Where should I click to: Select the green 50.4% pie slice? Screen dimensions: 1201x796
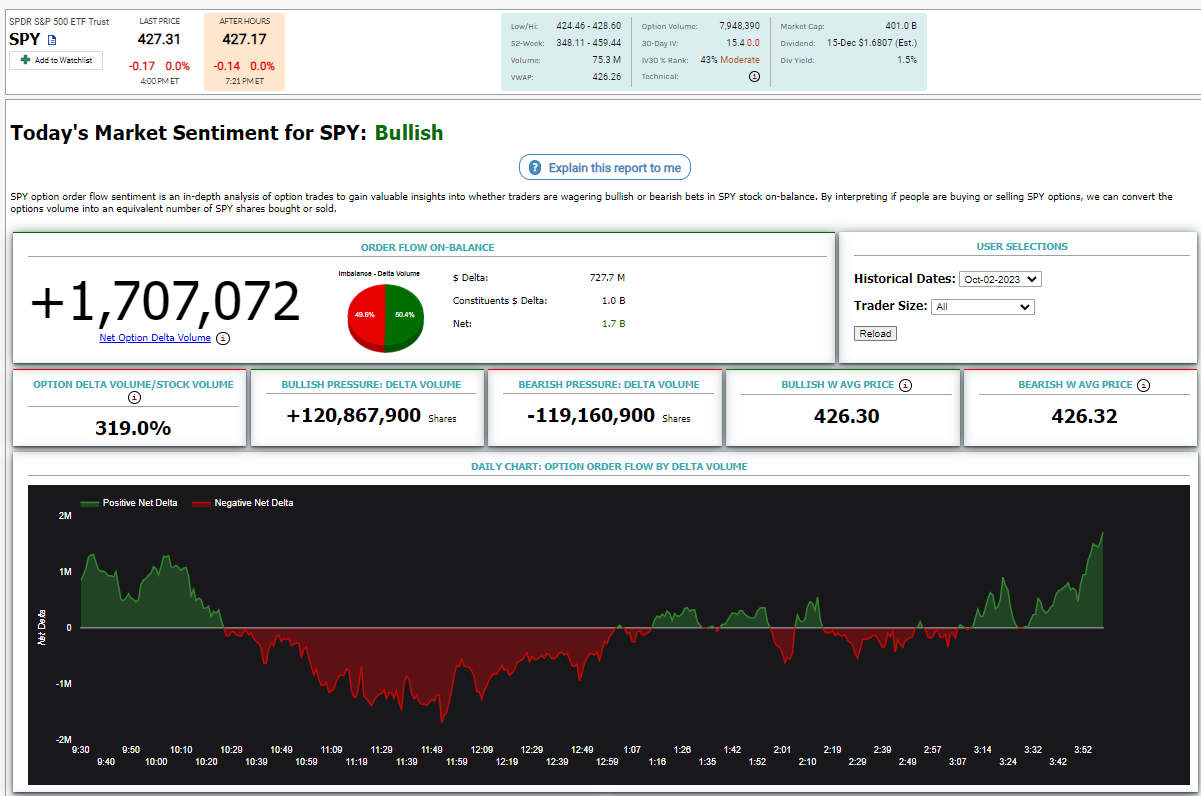(x=404, y=313)
